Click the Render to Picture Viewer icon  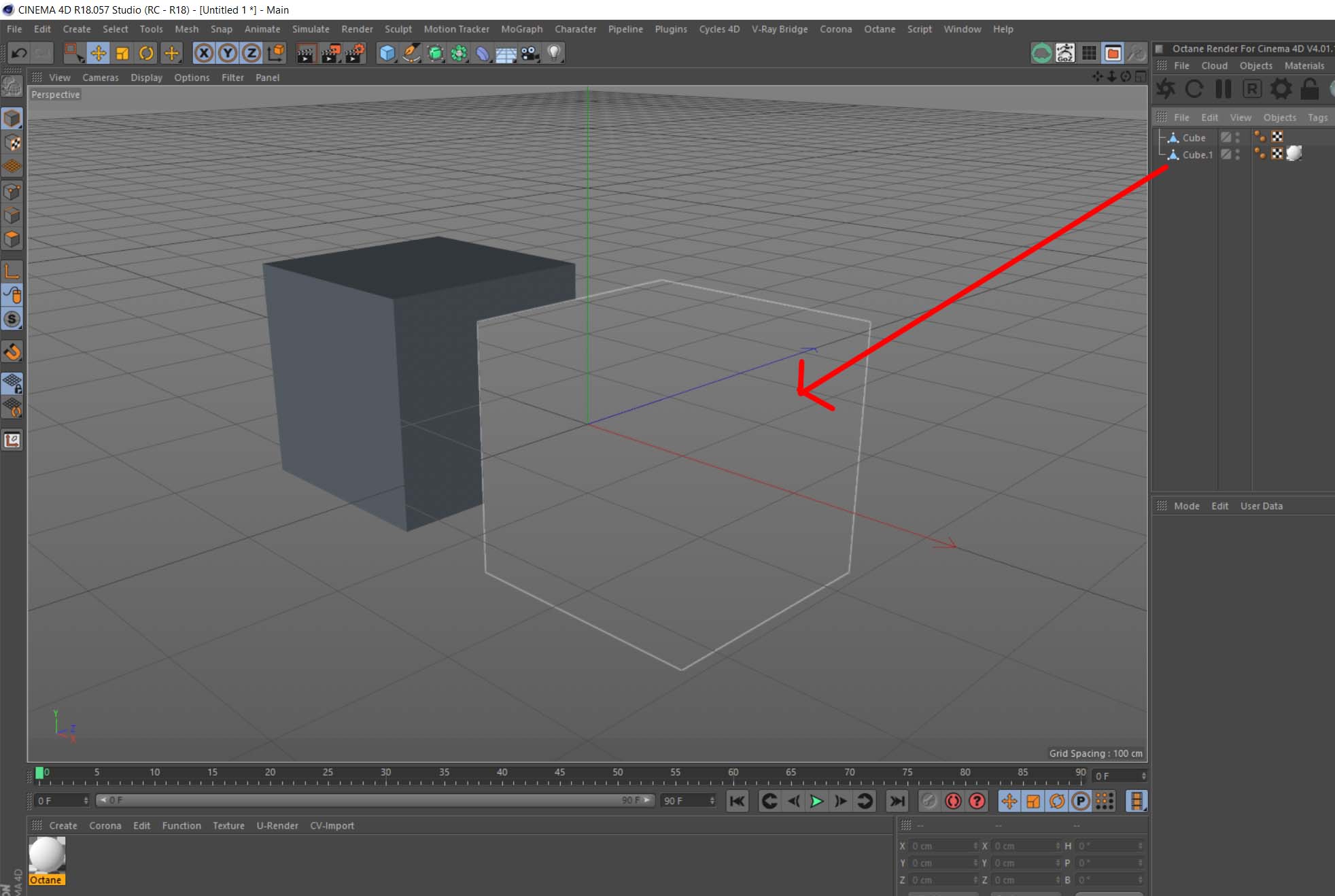click(330, 53)
